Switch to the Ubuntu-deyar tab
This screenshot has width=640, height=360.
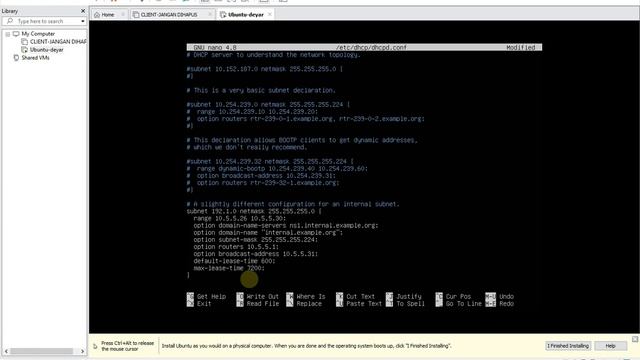click(x=246, y=15)
